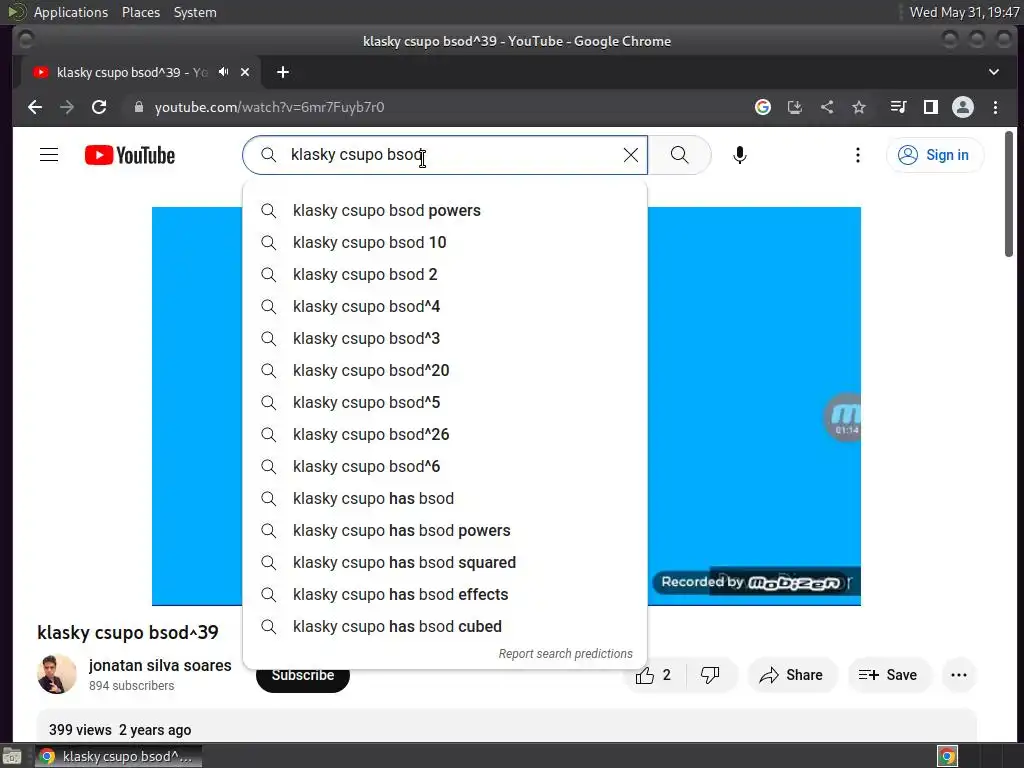The image size is (1024, 768).
Task: Click Report search predictions link
Action: [566, 654]
